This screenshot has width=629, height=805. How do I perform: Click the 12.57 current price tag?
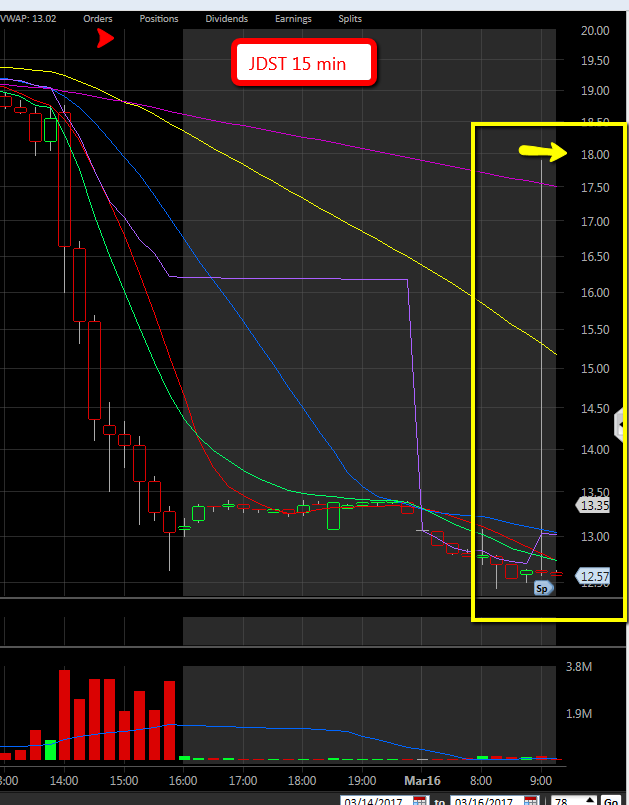595,576
